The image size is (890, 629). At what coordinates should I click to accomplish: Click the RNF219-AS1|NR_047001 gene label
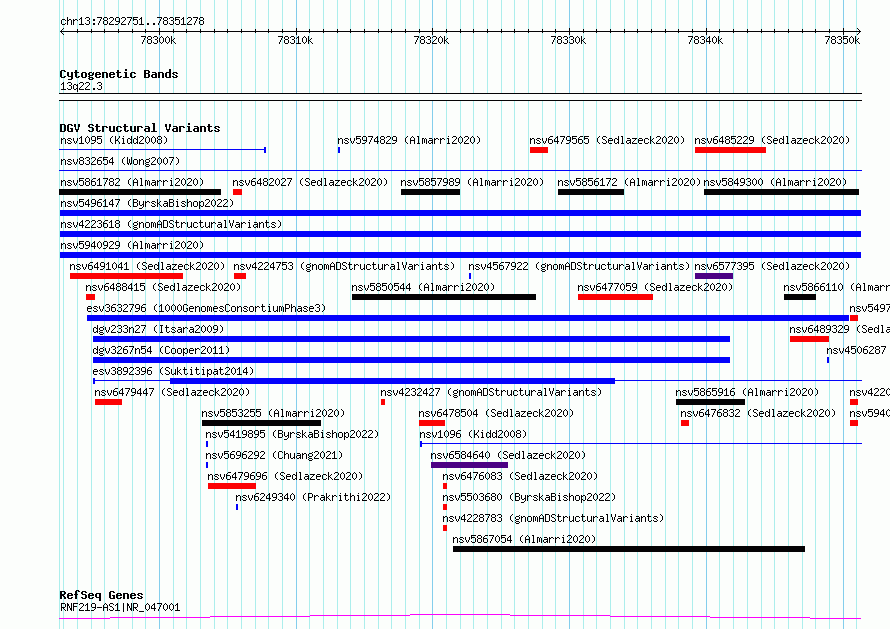point(120,607)
